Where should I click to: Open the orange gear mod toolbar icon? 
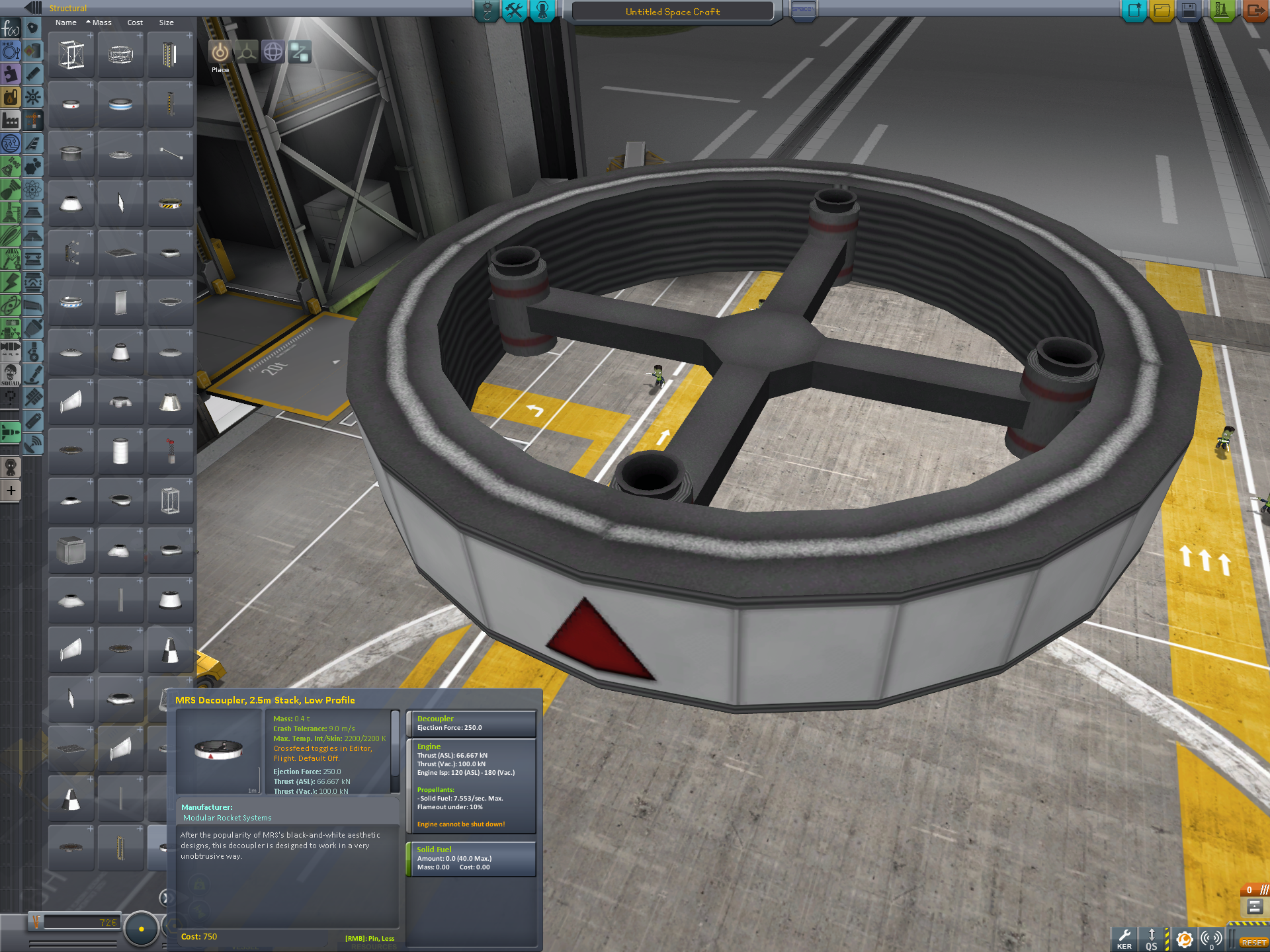tap(1185, 939)
